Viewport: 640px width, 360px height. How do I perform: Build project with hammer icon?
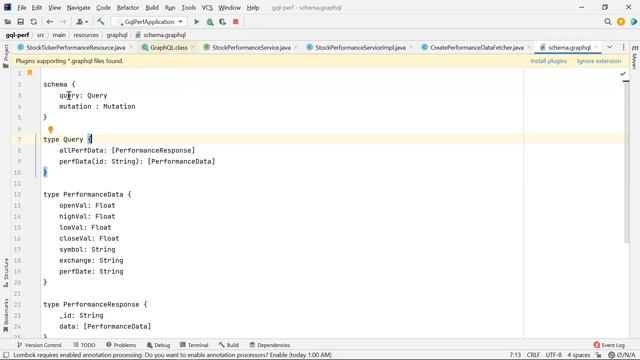click(x=100, y=22)
